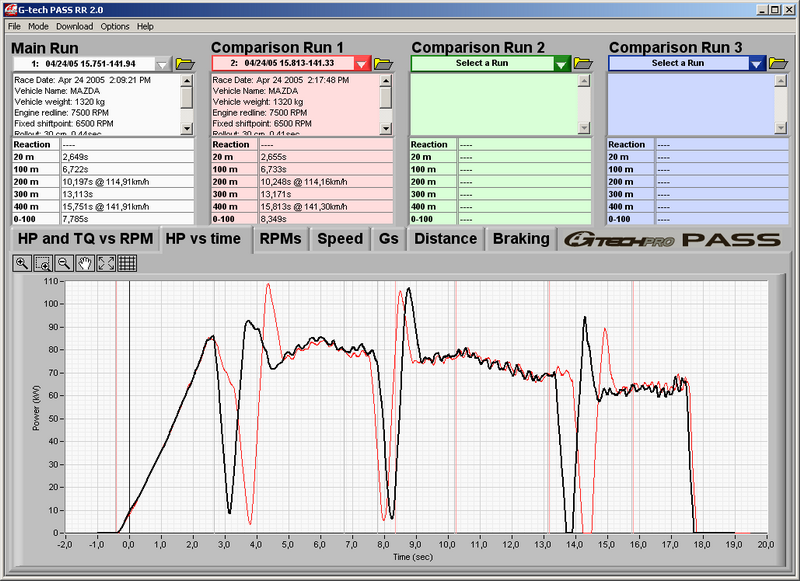
Task: Open the Help menu
Action: [x=145, y=27]
